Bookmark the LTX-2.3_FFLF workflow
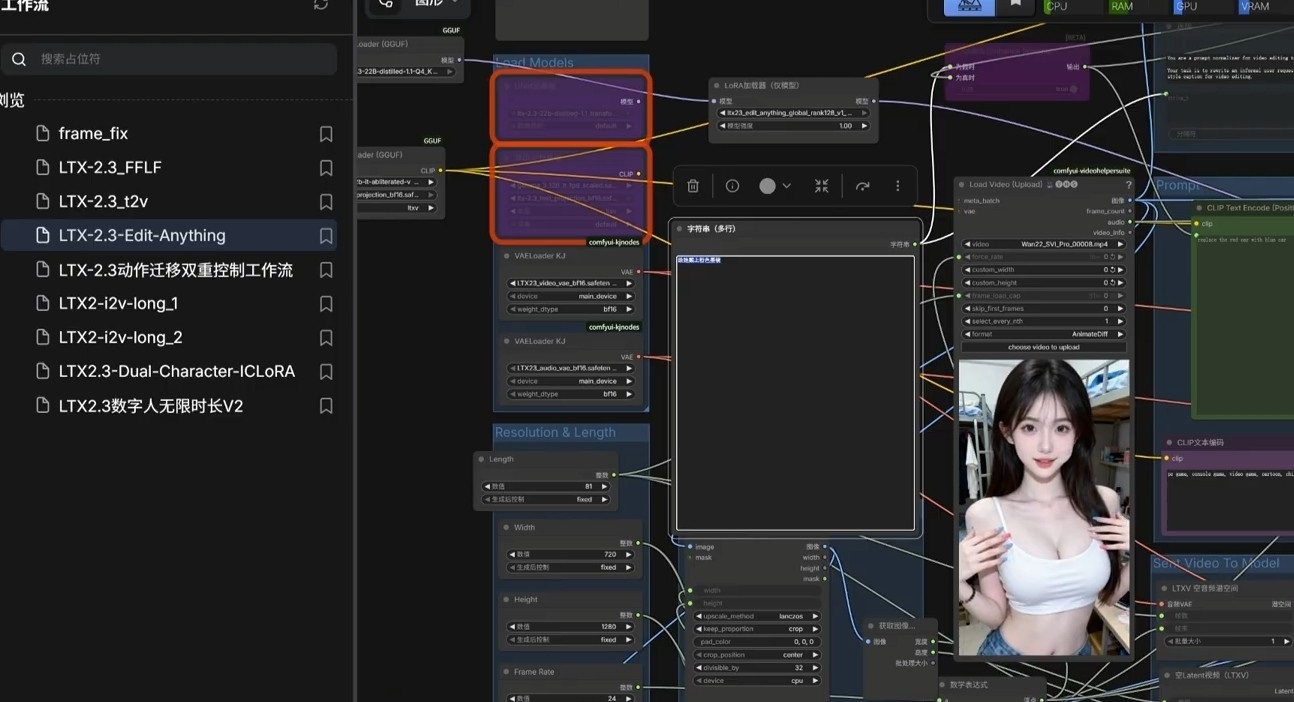The height and width of the screenshot is (702, 1294). [326, 167]
